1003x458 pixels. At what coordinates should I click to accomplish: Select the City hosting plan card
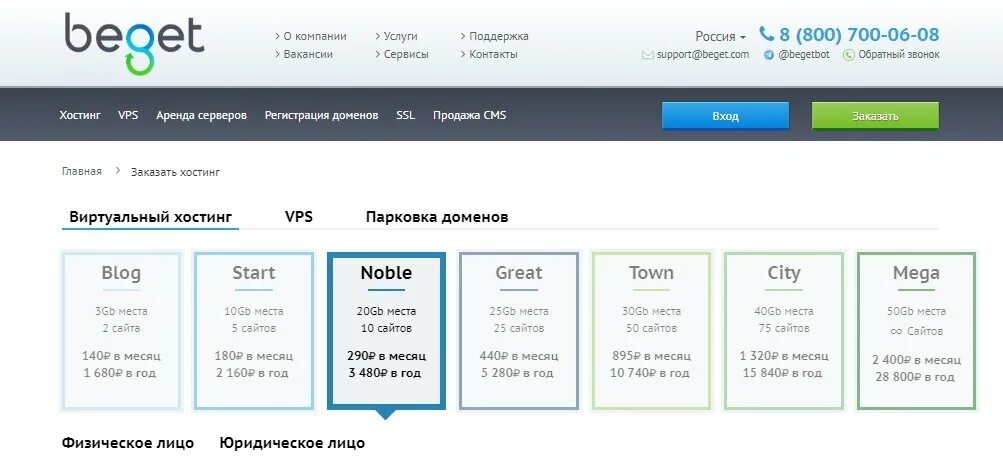pyautogui.click(x=784, y=331)
